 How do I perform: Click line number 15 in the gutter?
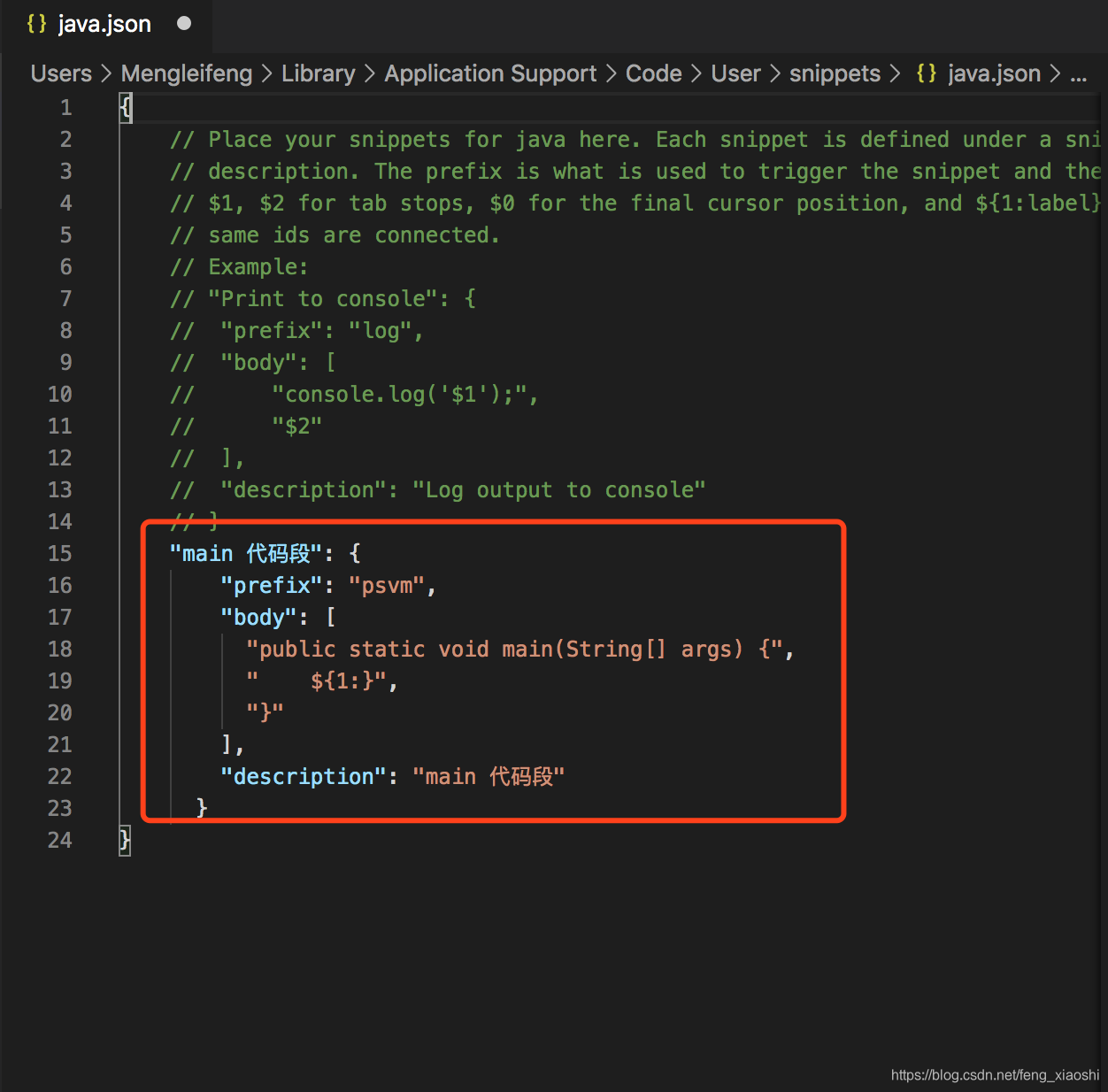click(x=59, y=554)
